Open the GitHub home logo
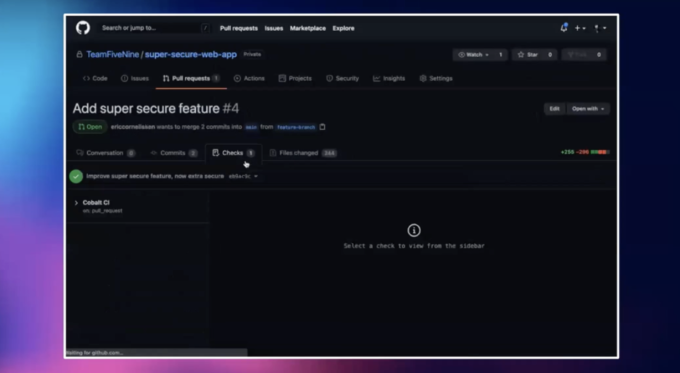Screen dimensions: 680x373 click(x=83, y=28)
